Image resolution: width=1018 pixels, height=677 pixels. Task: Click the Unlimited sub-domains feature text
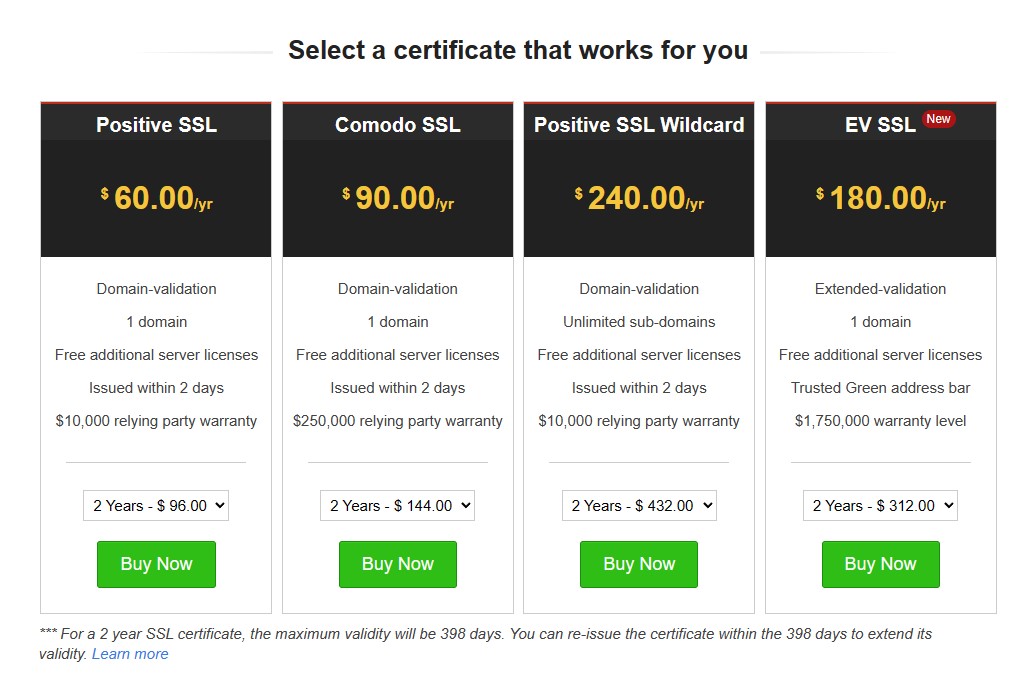click(x=638, y=321)
